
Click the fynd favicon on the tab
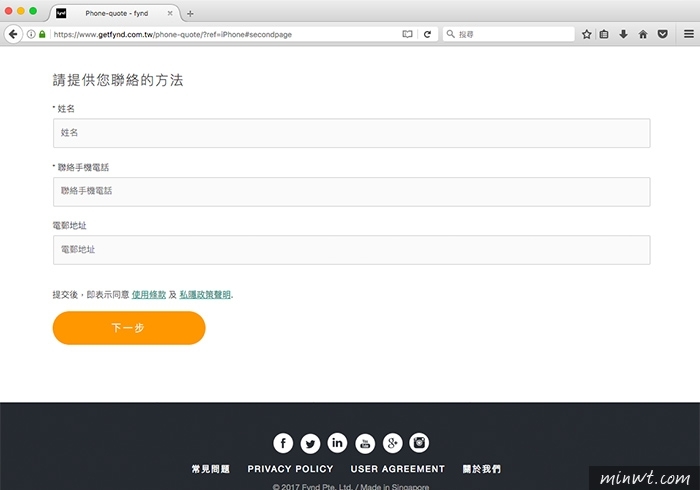point(61,13)
